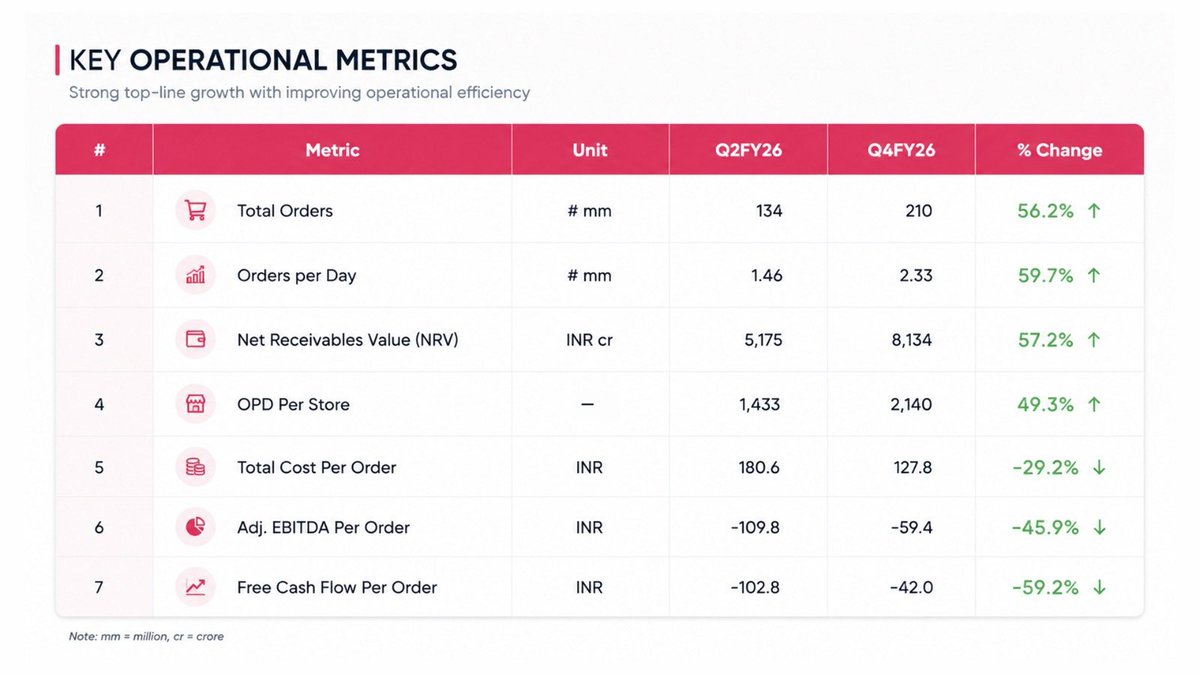
Task: Select the Q2FY26 column header
Action: [748, 150]
